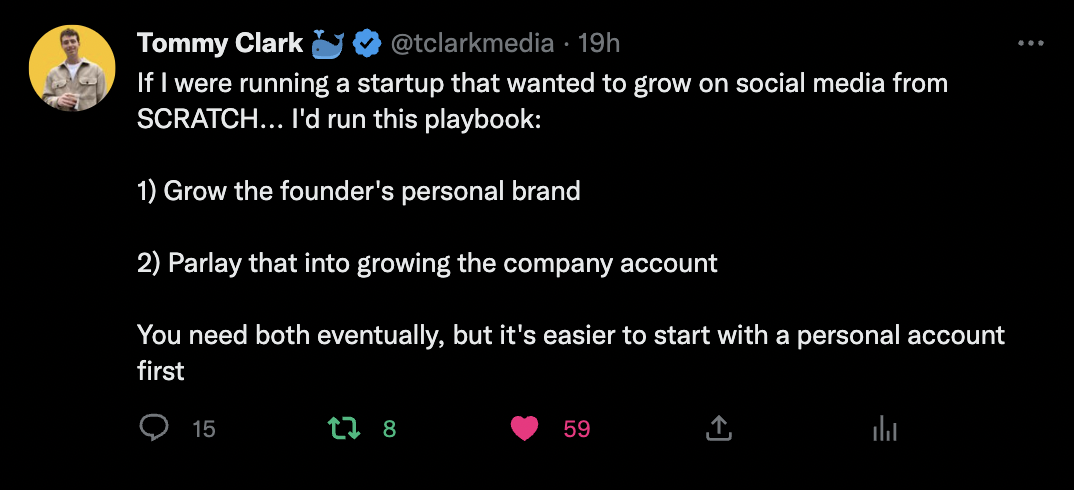
Task: Open Tommy Clark's profile picture
Action: (x=71, y=68)
